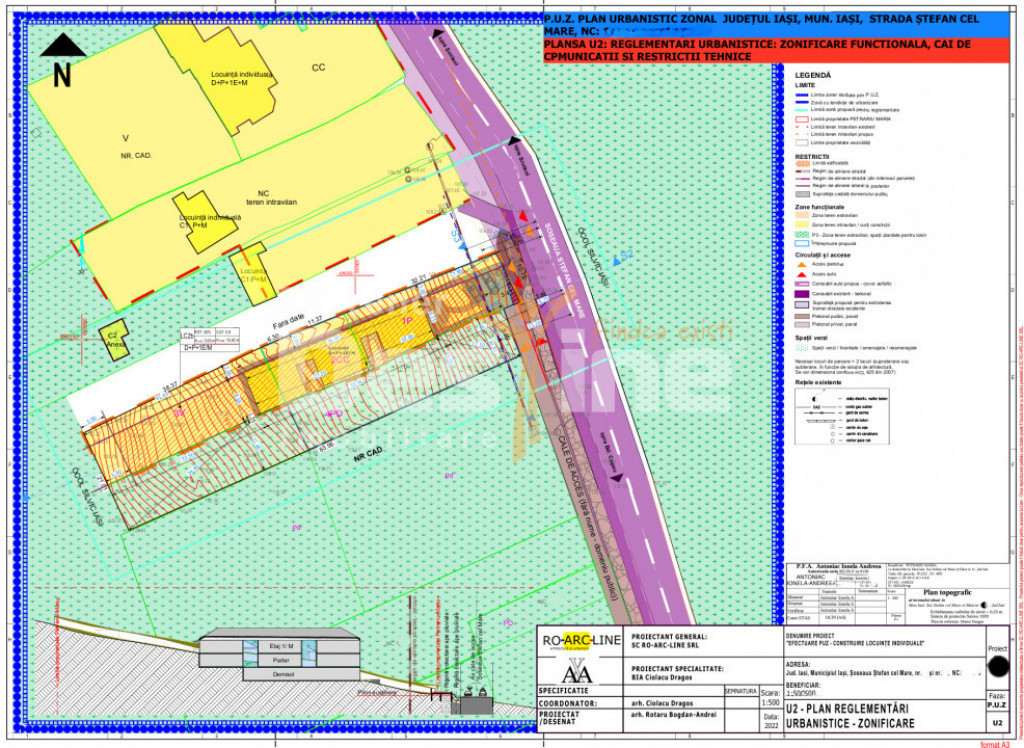Pick the dark purple Carosabil existent swatch
The width and height of the screenshot is (1024, 748).
coord(801,292)
